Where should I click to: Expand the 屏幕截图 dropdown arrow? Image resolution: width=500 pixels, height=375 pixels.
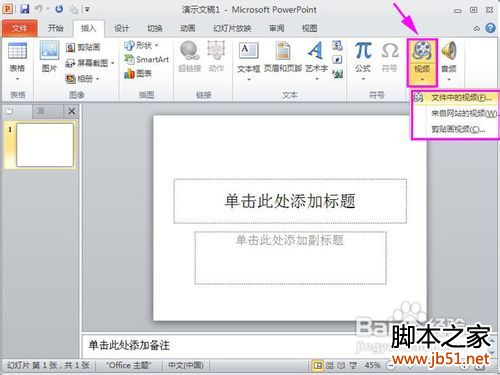point(113,63)
